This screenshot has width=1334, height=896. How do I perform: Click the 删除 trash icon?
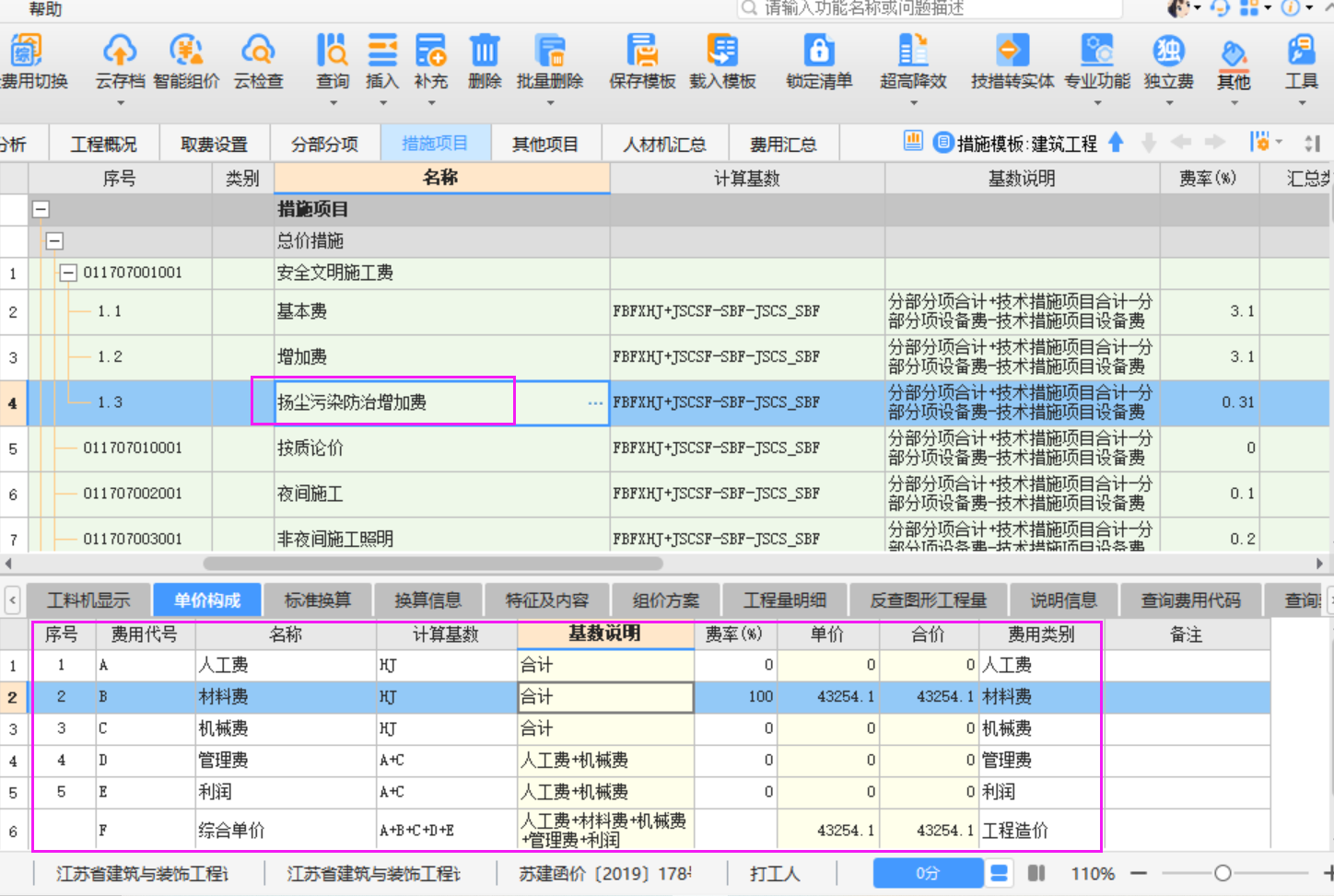[x=485, y=50]
